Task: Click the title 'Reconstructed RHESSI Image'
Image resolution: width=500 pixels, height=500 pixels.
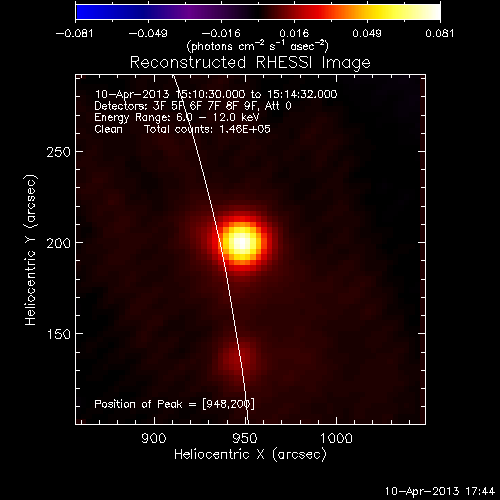Action: coord(250,63)
